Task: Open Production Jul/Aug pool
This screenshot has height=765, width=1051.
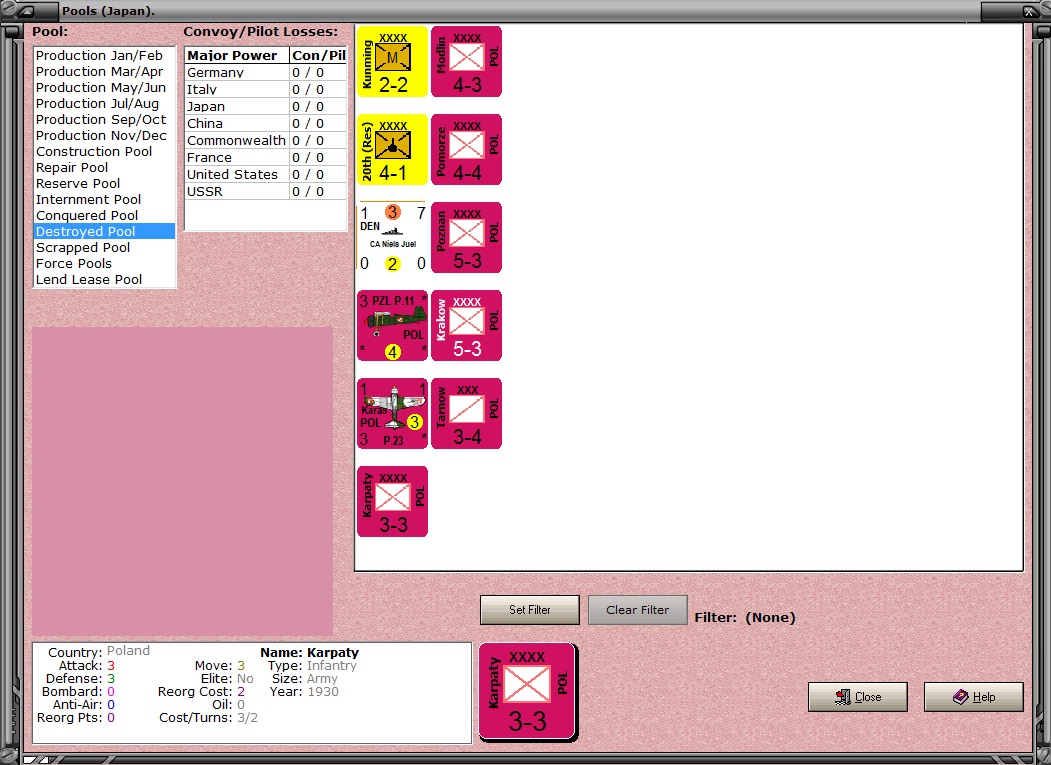Action: click(105, 104)
